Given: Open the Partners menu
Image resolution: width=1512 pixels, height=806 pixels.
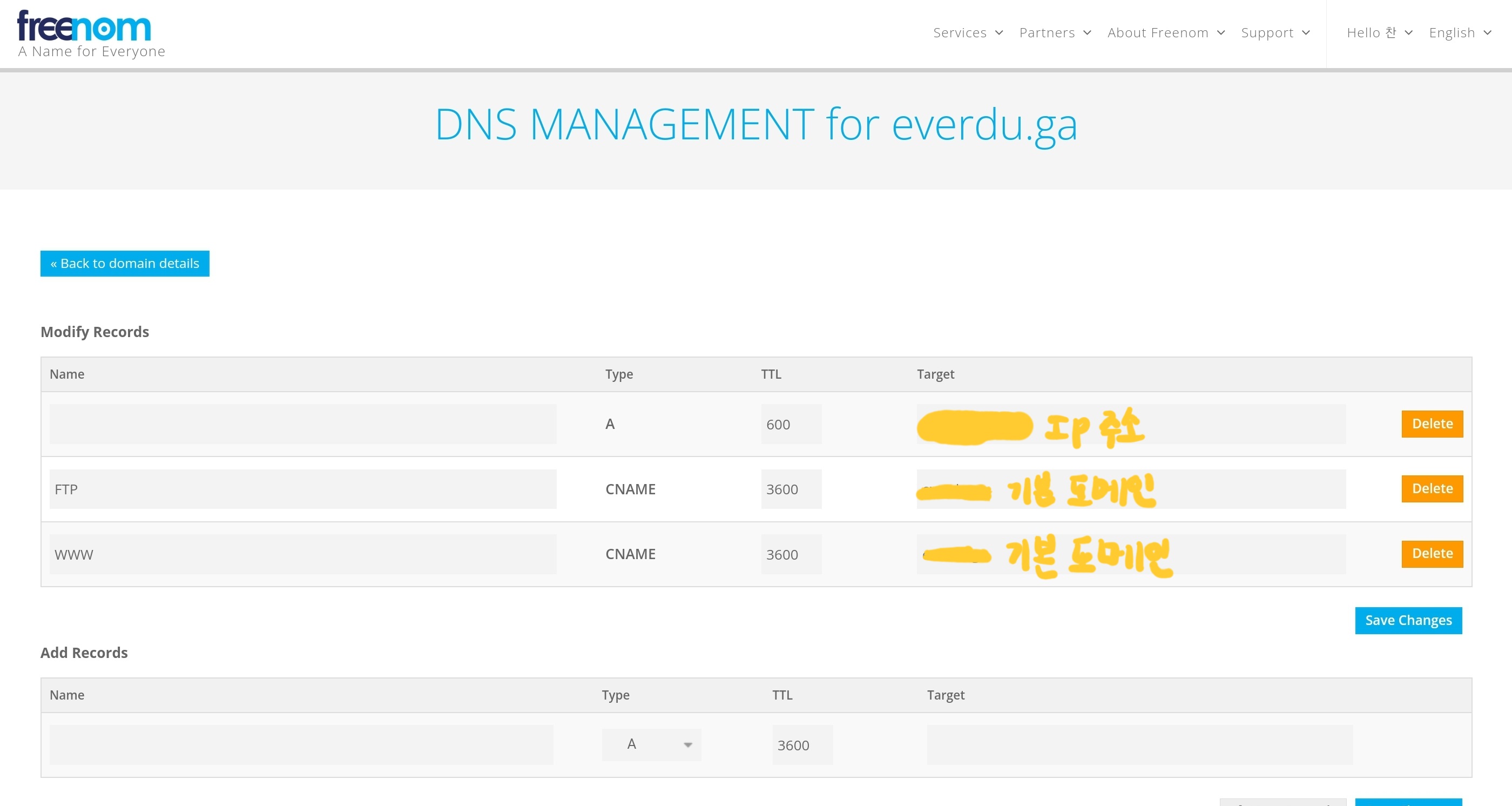Looking at the screenshot, I should coord(1055,33).
